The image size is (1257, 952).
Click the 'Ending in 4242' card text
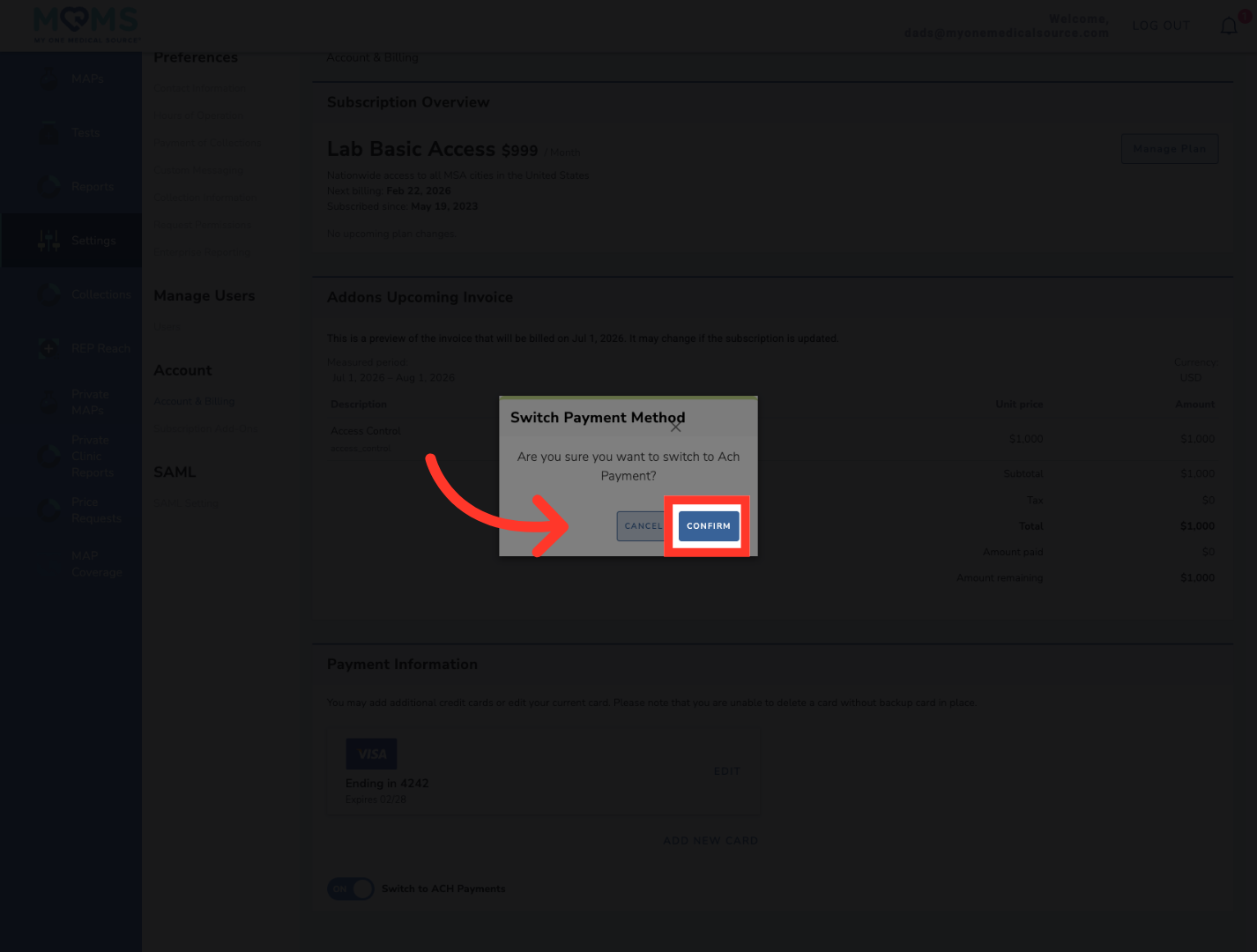coord(387,784)
